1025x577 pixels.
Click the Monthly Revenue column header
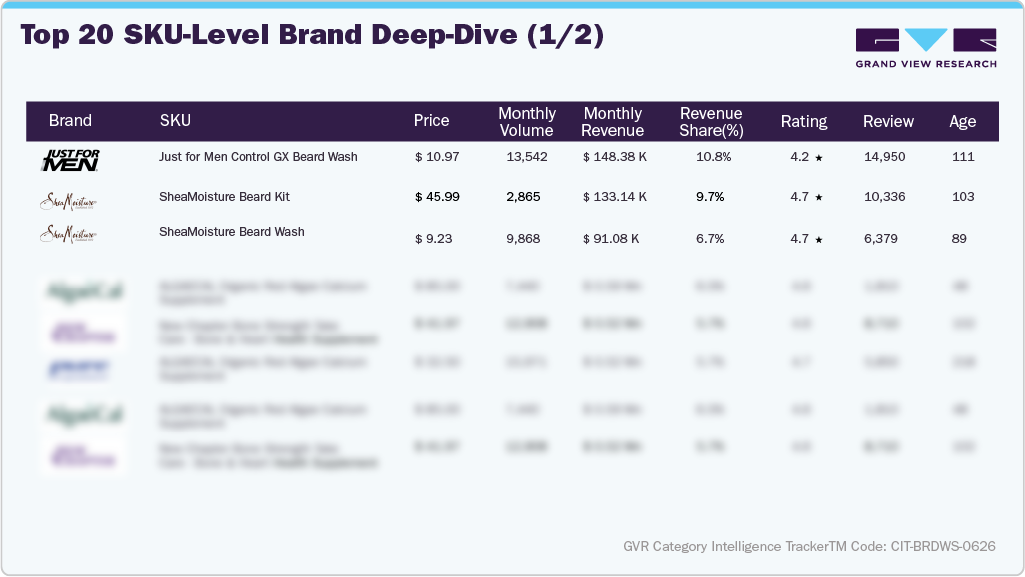pos(613,122)
